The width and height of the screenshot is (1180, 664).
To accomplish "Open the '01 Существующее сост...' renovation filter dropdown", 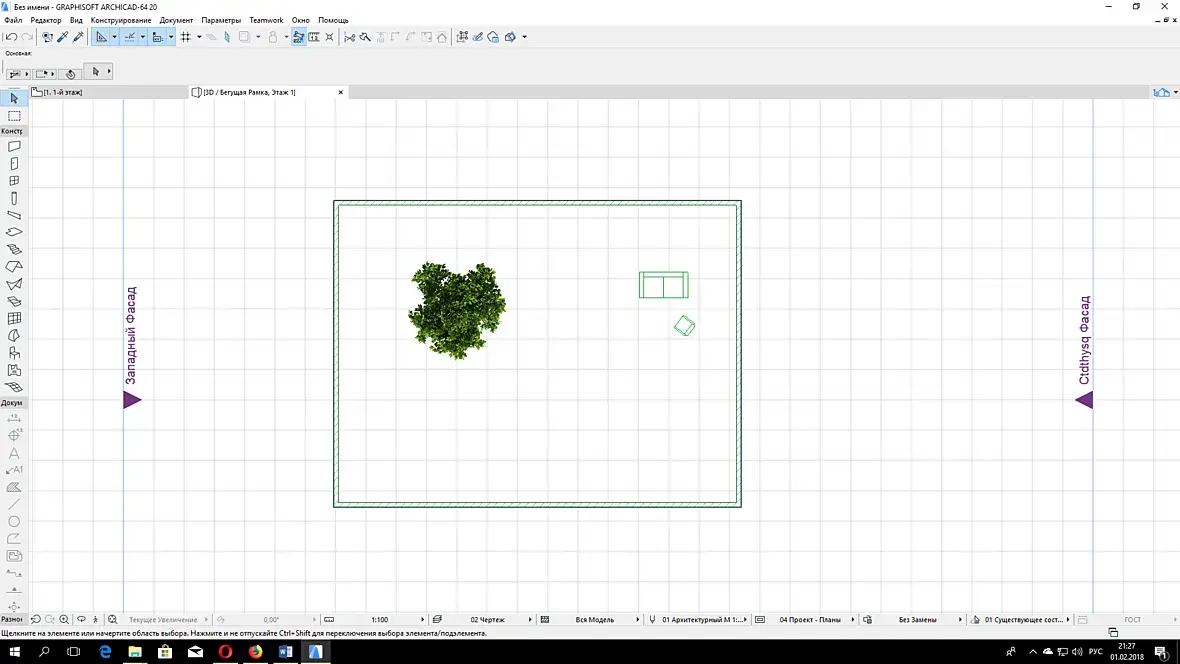I will pyautogui.click(x=1026, y=620).
